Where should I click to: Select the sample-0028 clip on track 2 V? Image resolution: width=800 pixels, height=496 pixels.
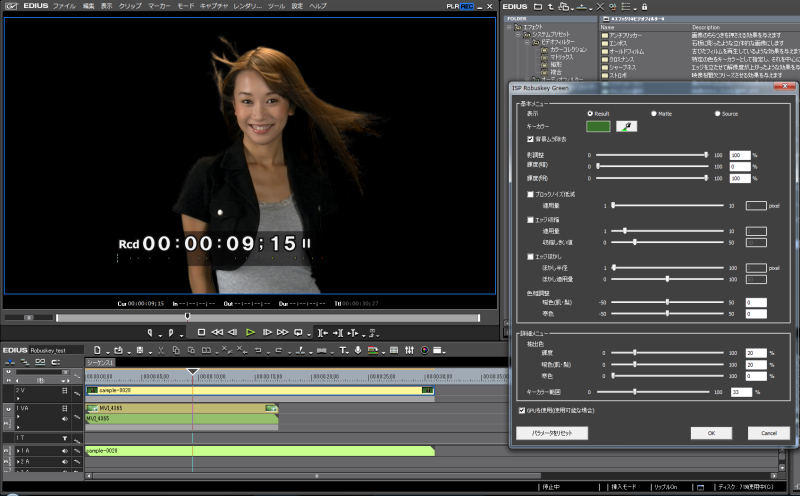(260, 390)
